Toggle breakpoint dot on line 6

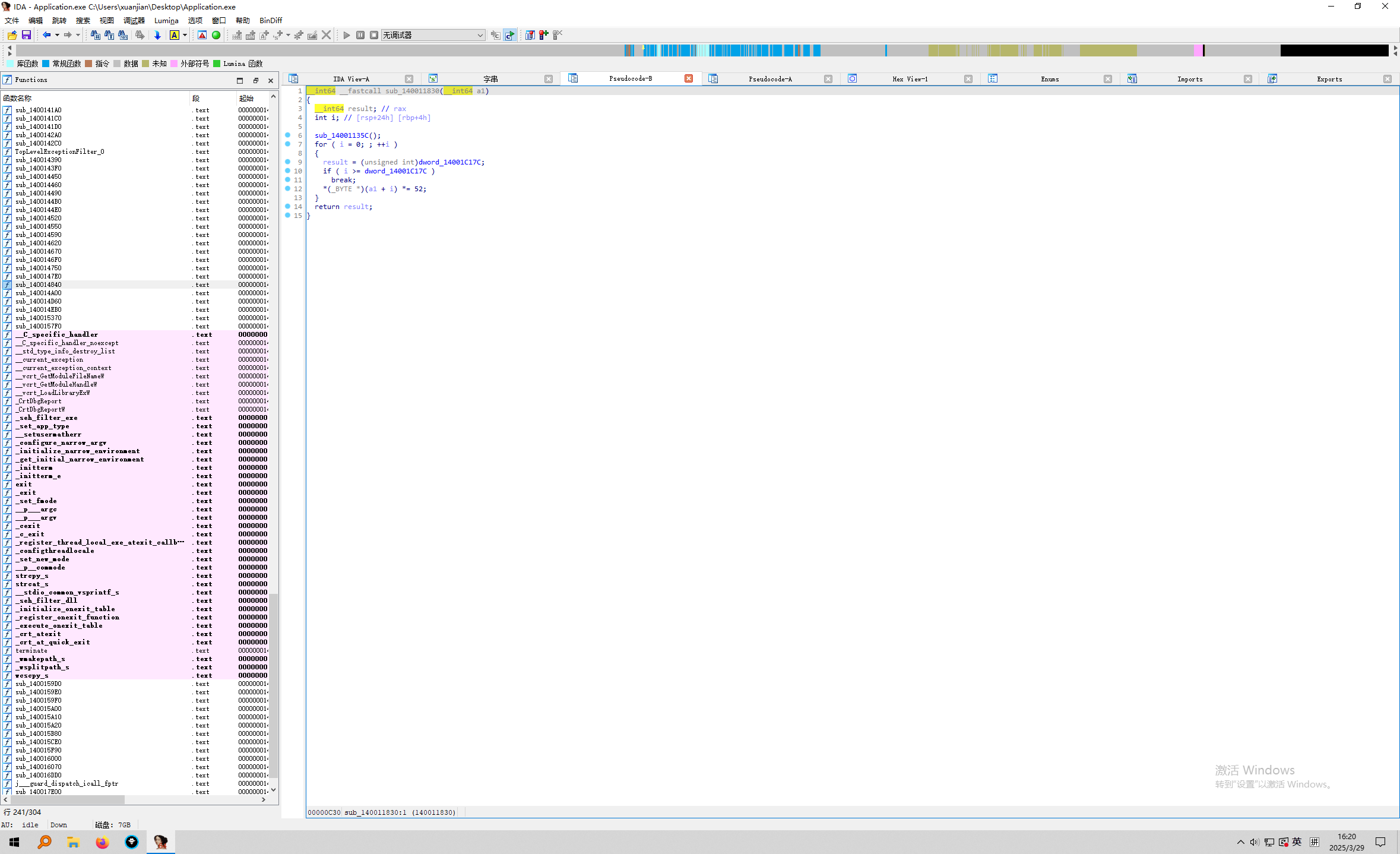pos(288,135)
